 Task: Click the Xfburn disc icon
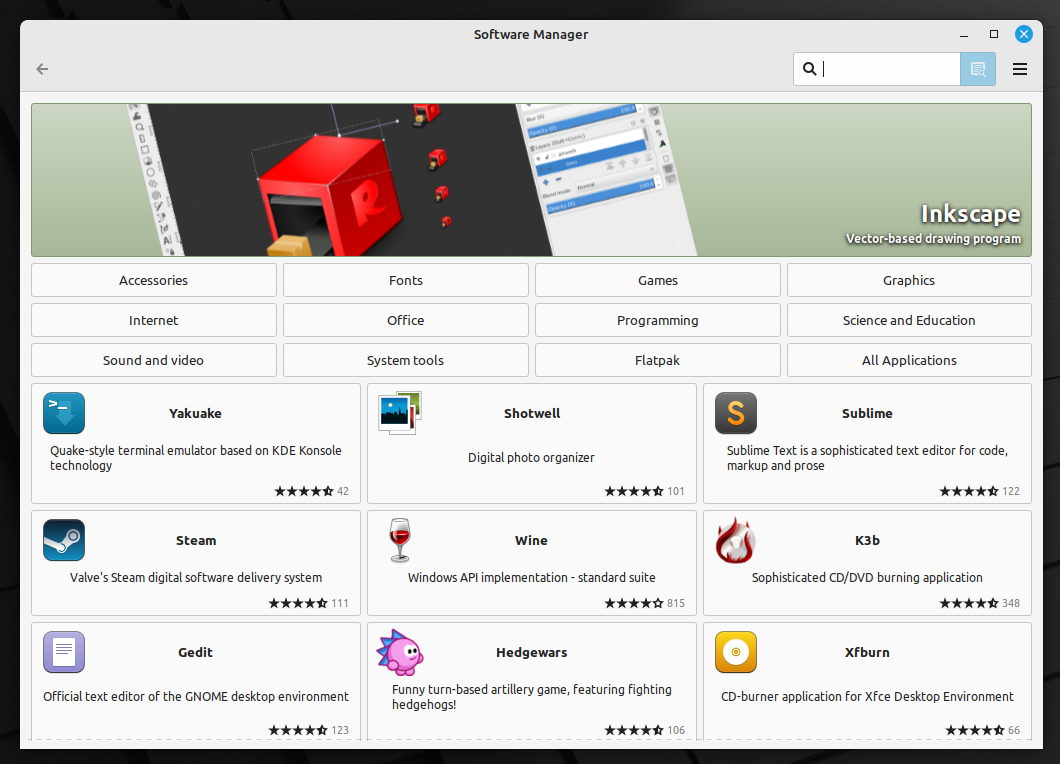736,652
